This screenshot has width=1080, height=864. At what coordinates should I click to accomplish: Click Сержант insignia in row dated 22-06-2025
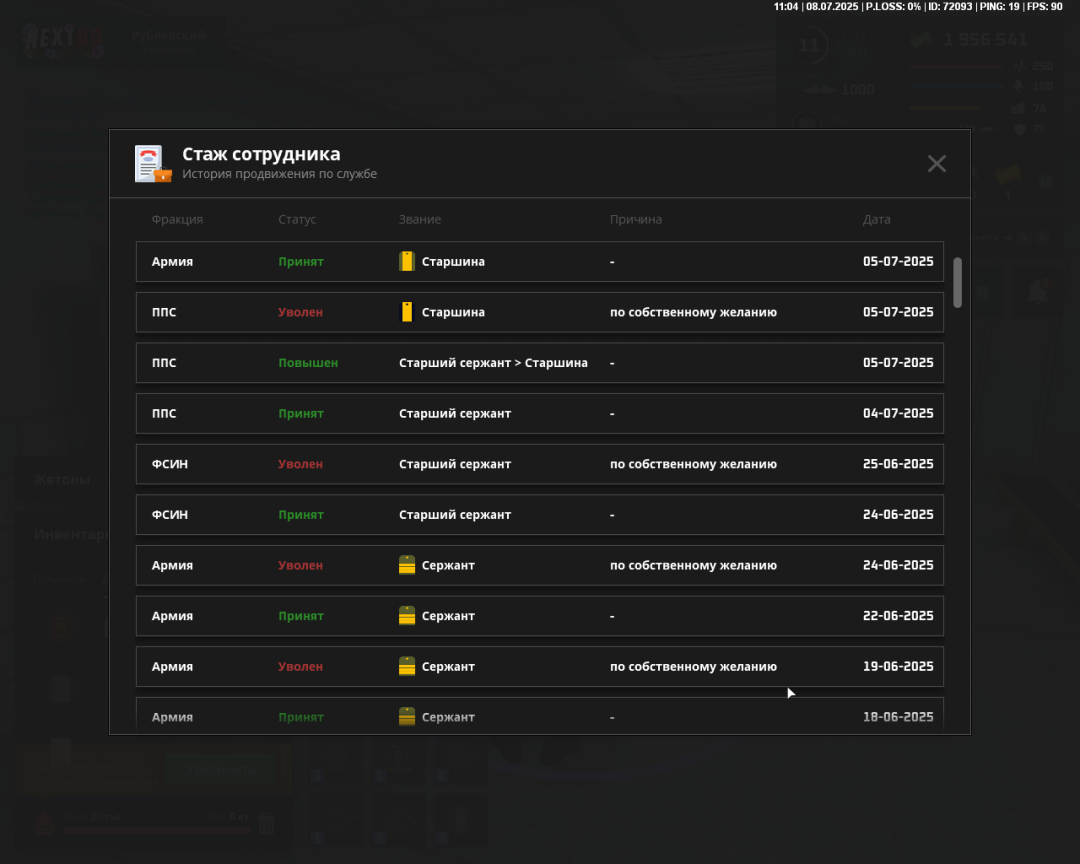[x=407, y=616]
